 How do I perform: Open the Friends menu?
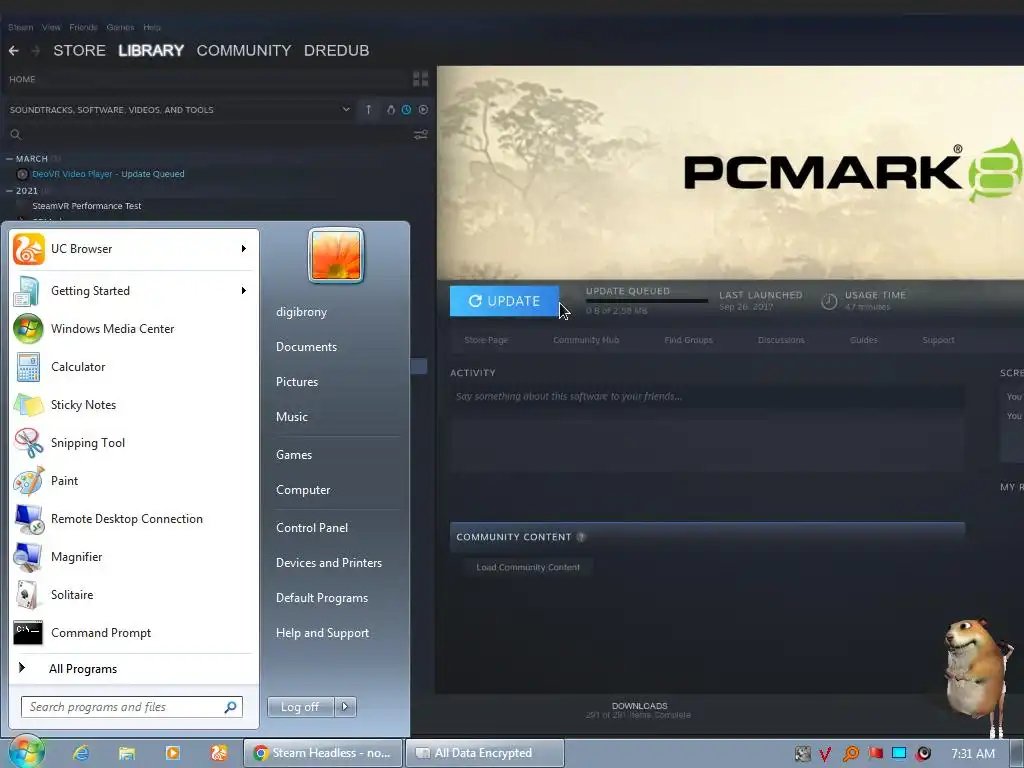[x=84, y=27]
